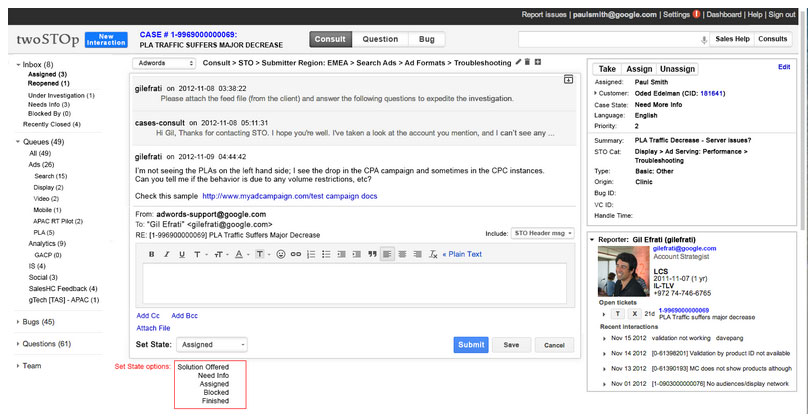This screenshot has width=808, height=418.
Task: Click the insert link chain icon
Action: 296,254
